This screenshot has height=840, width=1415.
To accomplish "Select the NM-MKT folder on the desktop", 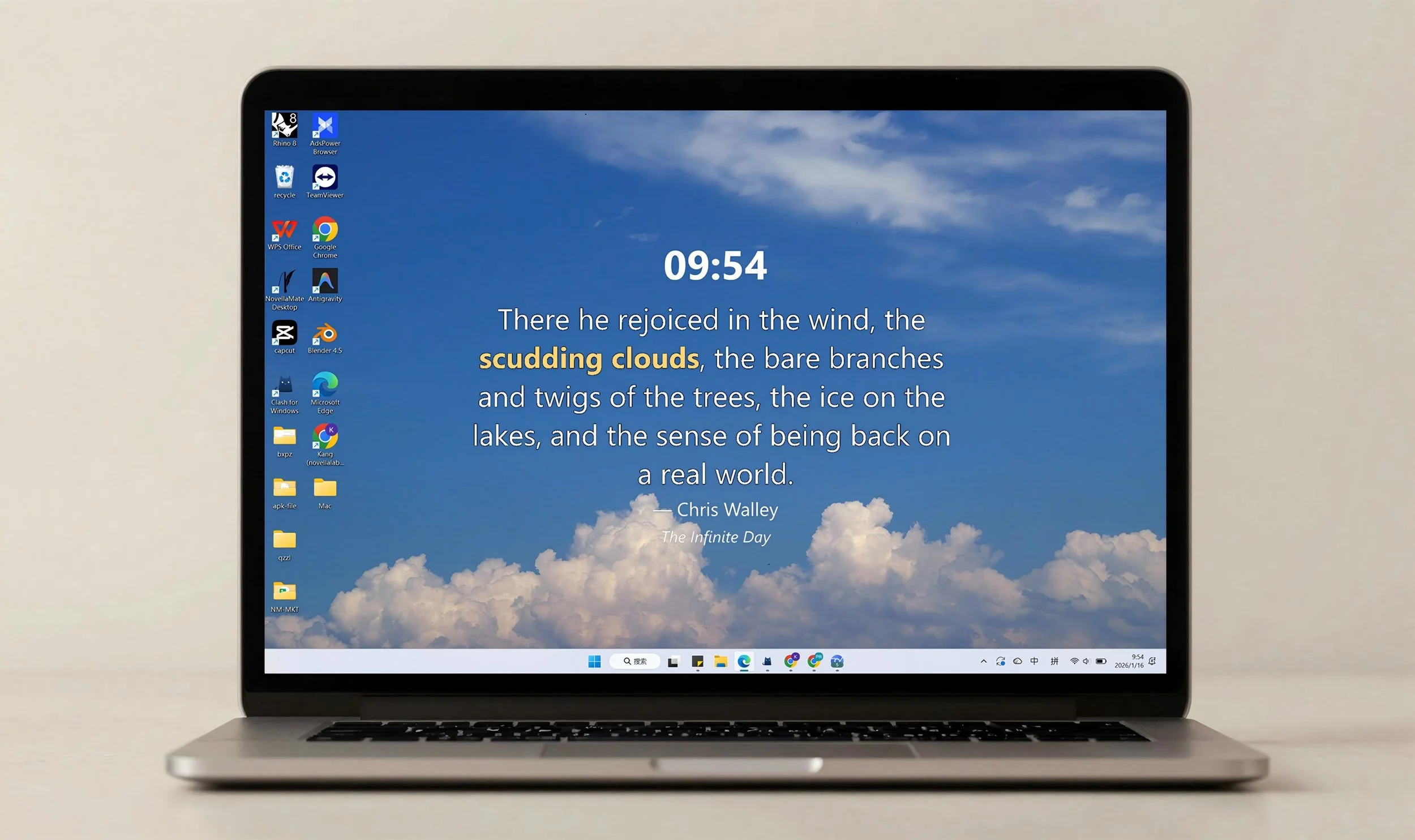I will tap(285, 592).
